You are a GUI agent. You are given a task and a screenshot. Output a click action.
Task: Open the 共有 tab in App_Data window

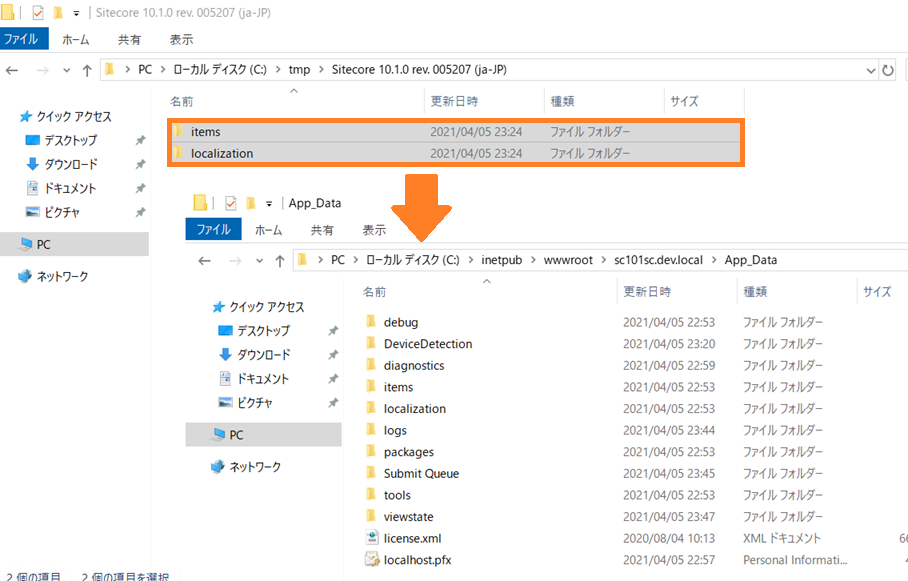(322, 230)
